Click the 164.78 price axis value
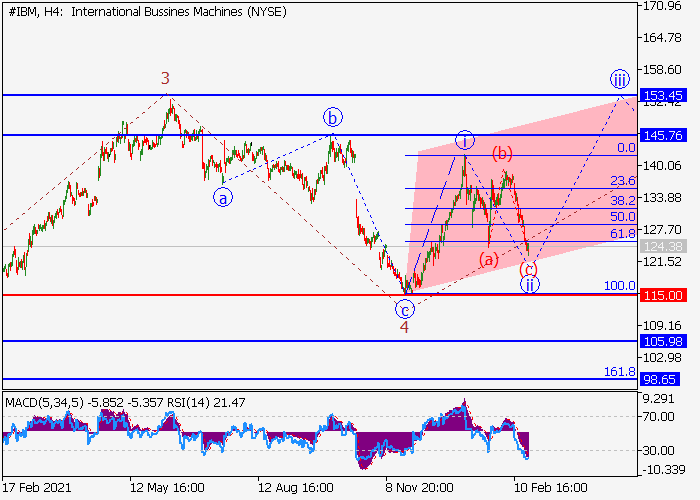This screenshot has height=500, width=700. [662, 38]
